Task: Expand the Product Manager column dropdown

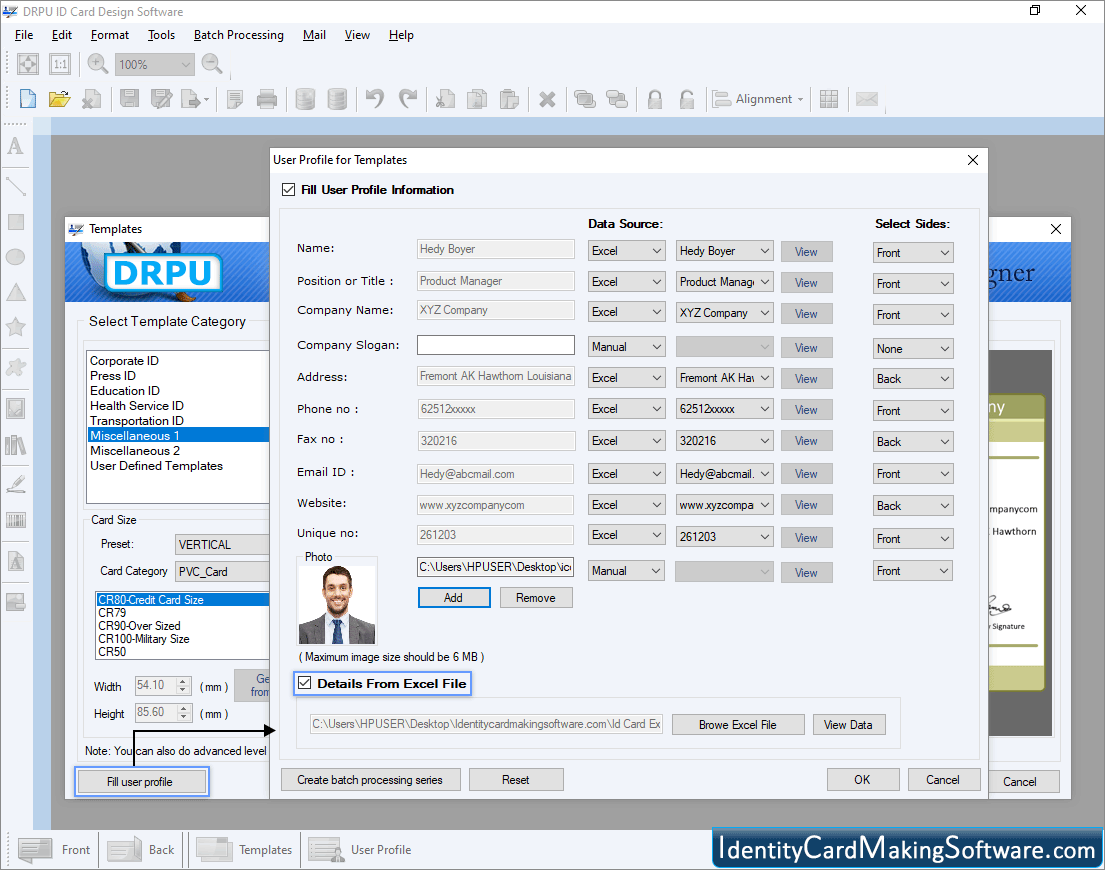Action: tap(724, 282)
